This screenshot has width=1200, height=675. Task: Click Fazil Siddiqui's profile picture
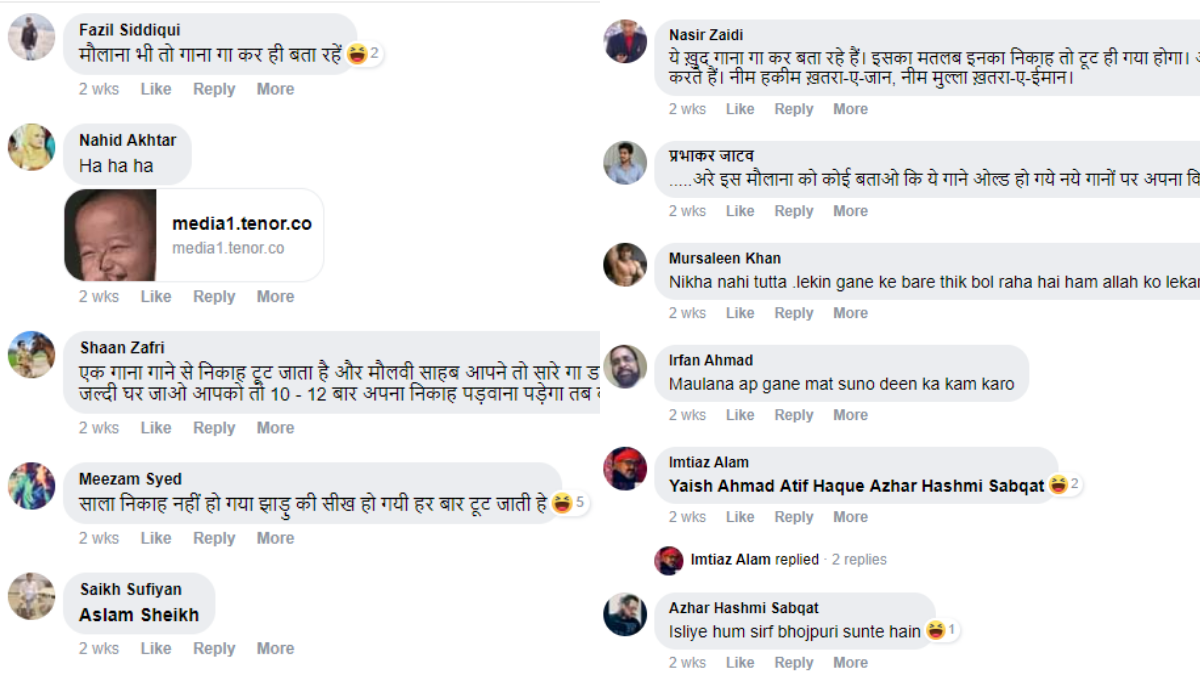click(x=31, y=37)
